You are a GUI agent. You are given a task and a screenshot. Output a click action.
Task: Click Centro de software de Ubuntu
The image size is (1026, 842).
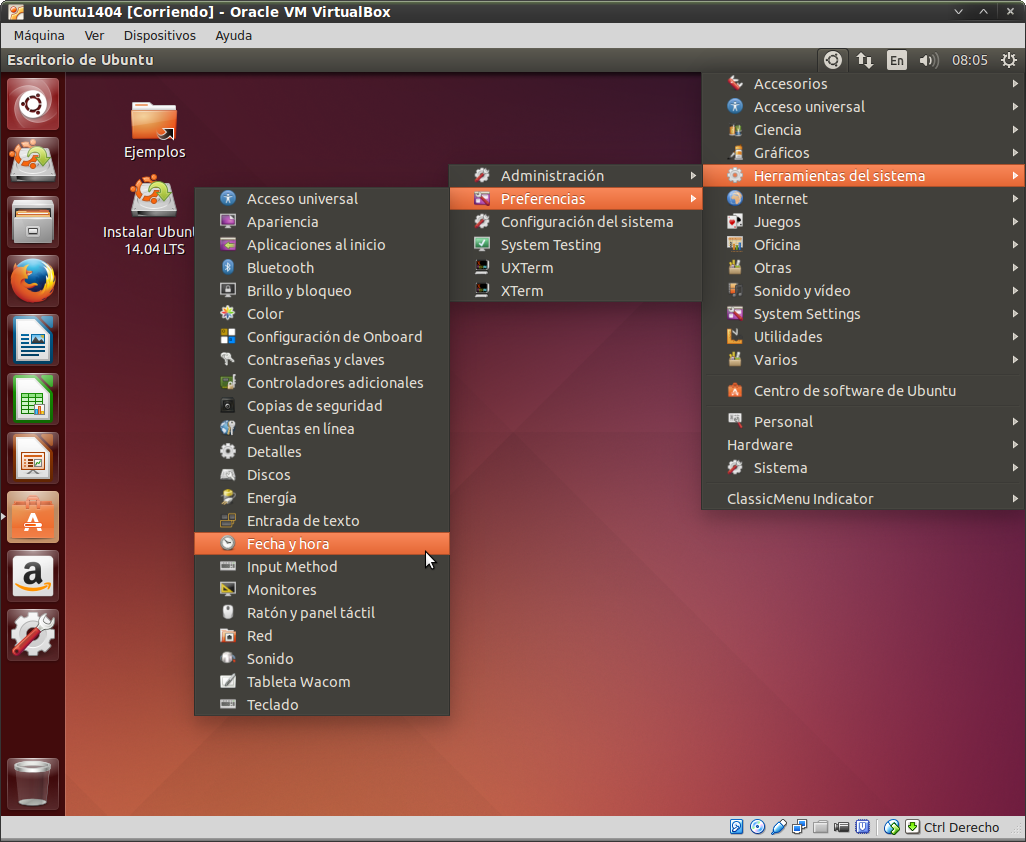coord(854,391)
